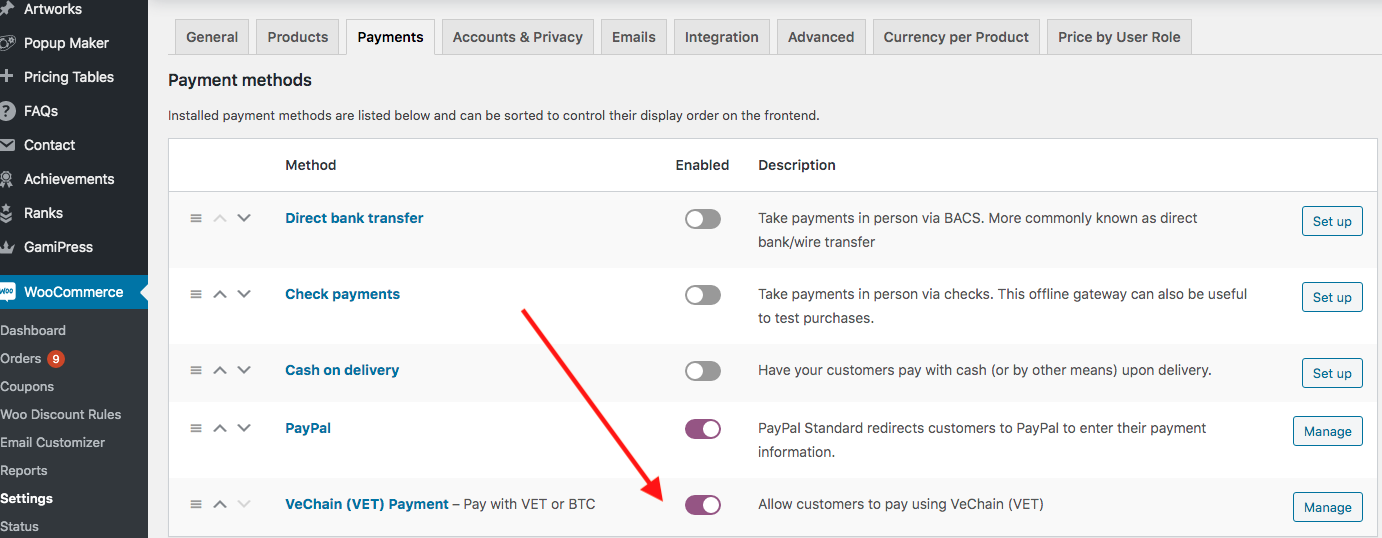Open Pricing Tables via its plus icon
Image resolution: width=1382 pixels, height=538 pixels.
click(7, 77)
